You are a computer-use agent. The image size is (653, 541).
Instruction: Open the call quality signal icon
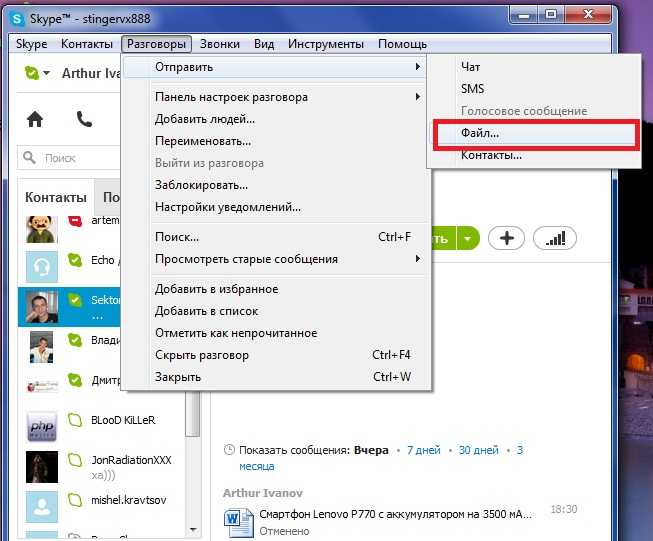555,238
